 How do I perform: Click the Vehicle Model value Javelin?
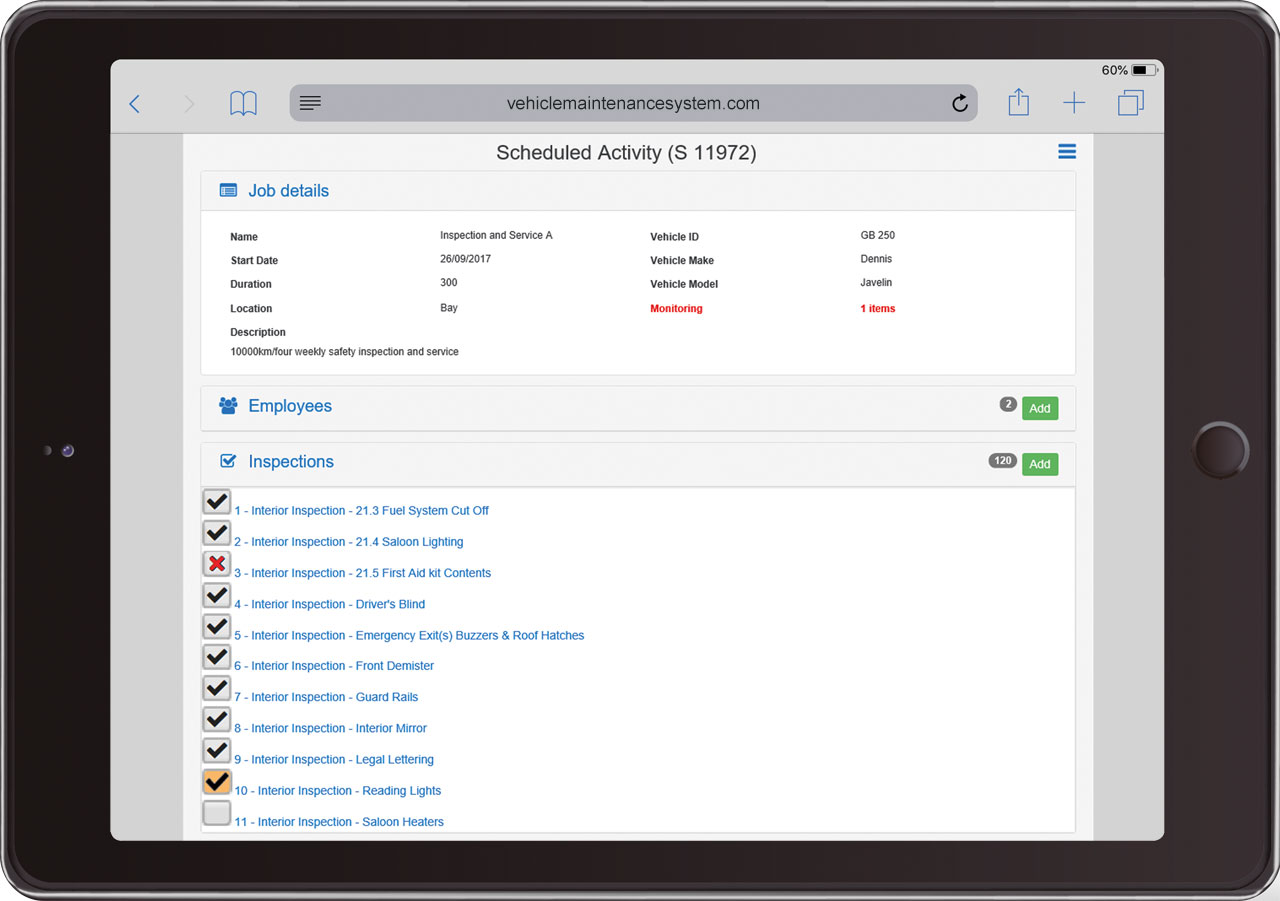pyautogui.click(x=876, y=283)
